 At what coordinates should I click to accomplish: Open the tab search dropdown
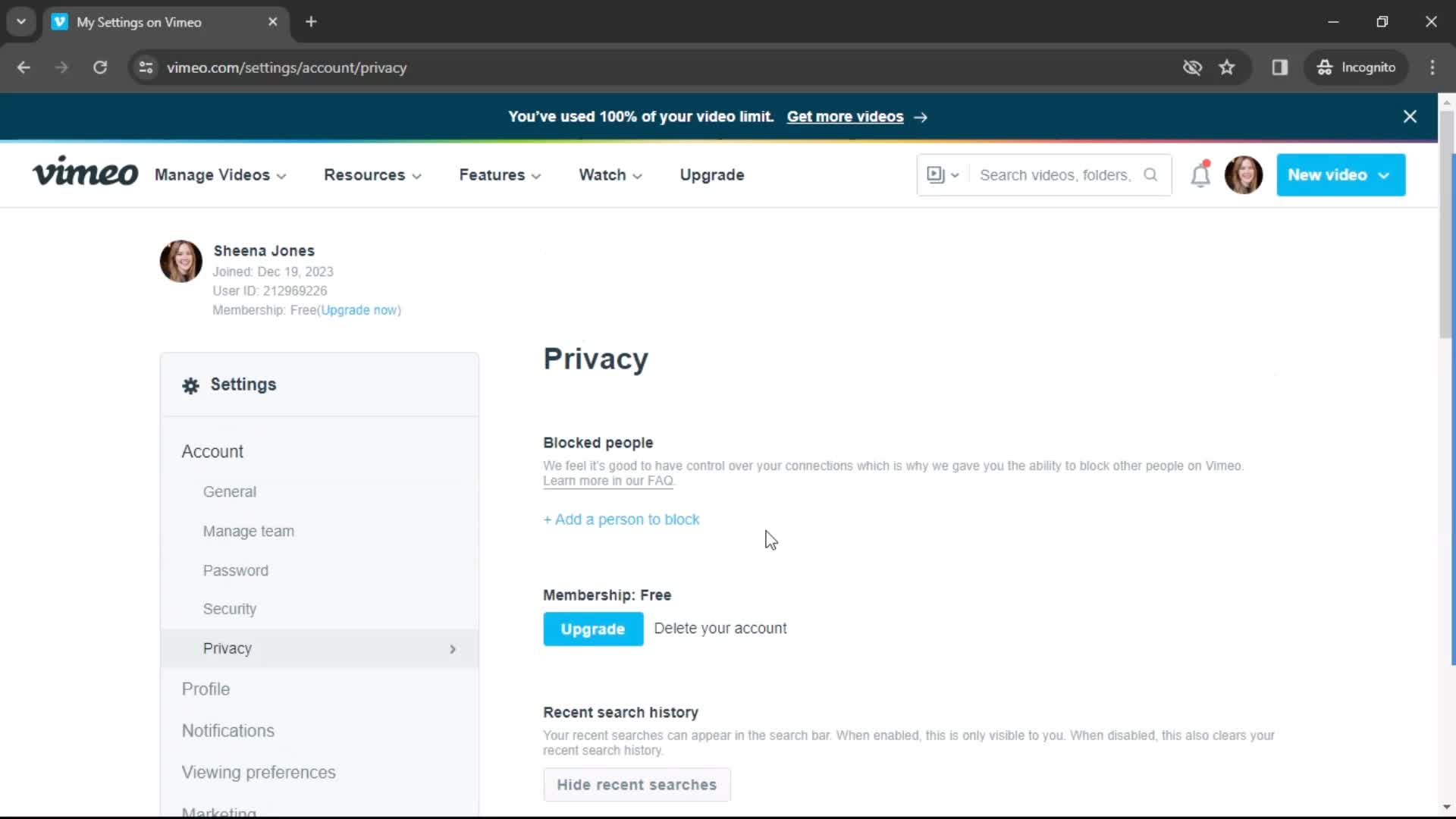[21, 22]
